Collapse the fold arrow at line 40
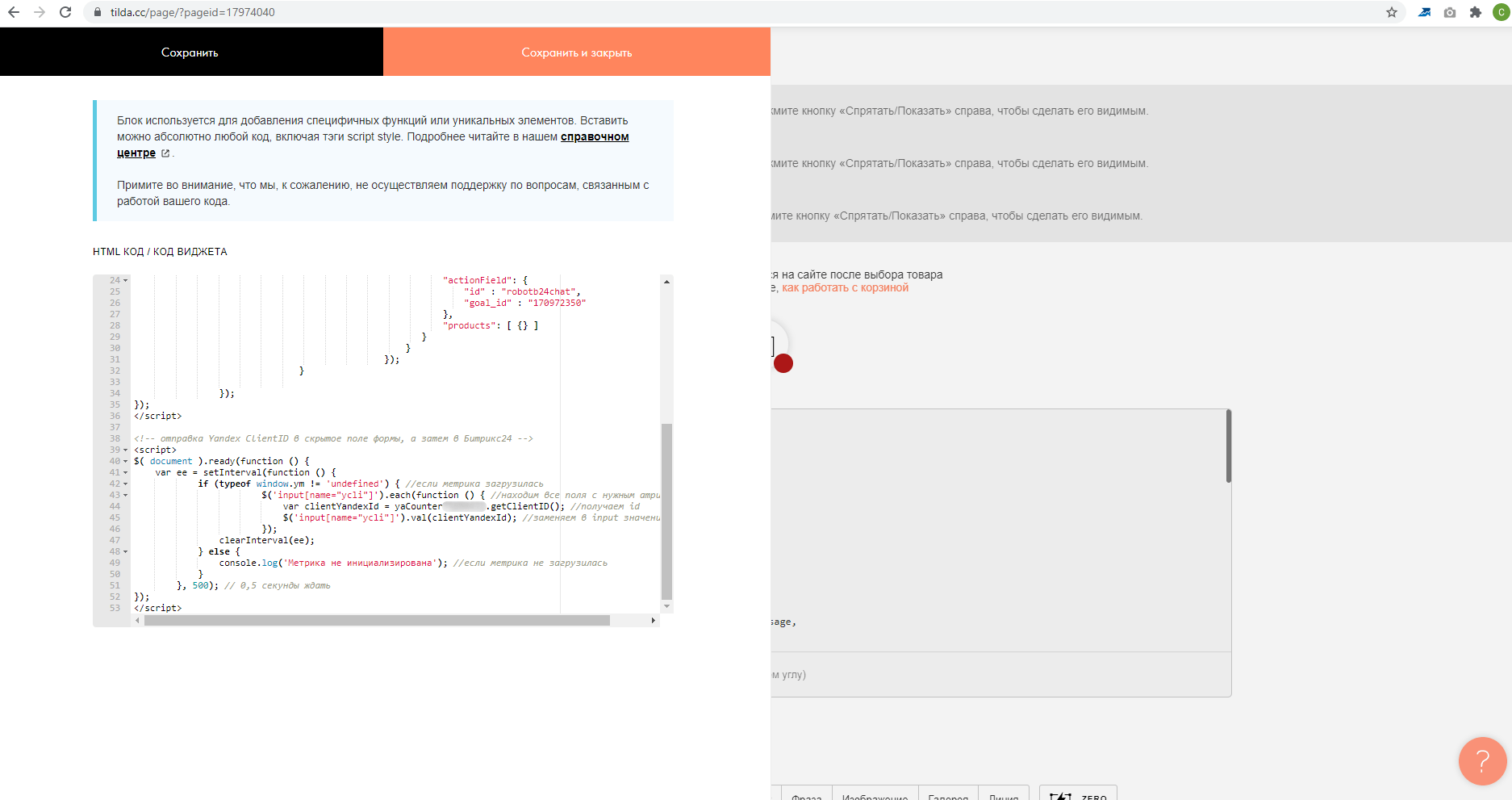 (125, 461)
